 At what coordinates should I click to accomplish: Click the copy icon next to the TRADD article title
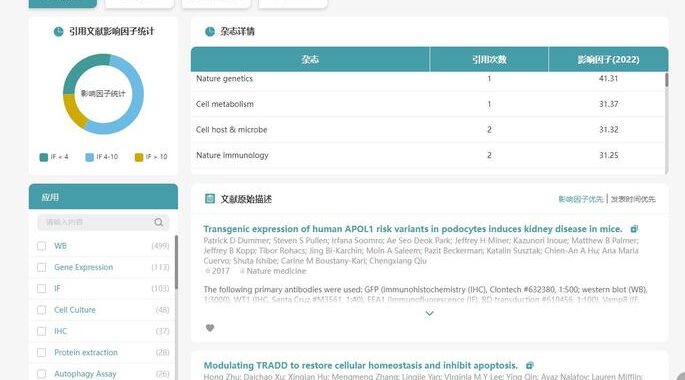tap(530, 365)
